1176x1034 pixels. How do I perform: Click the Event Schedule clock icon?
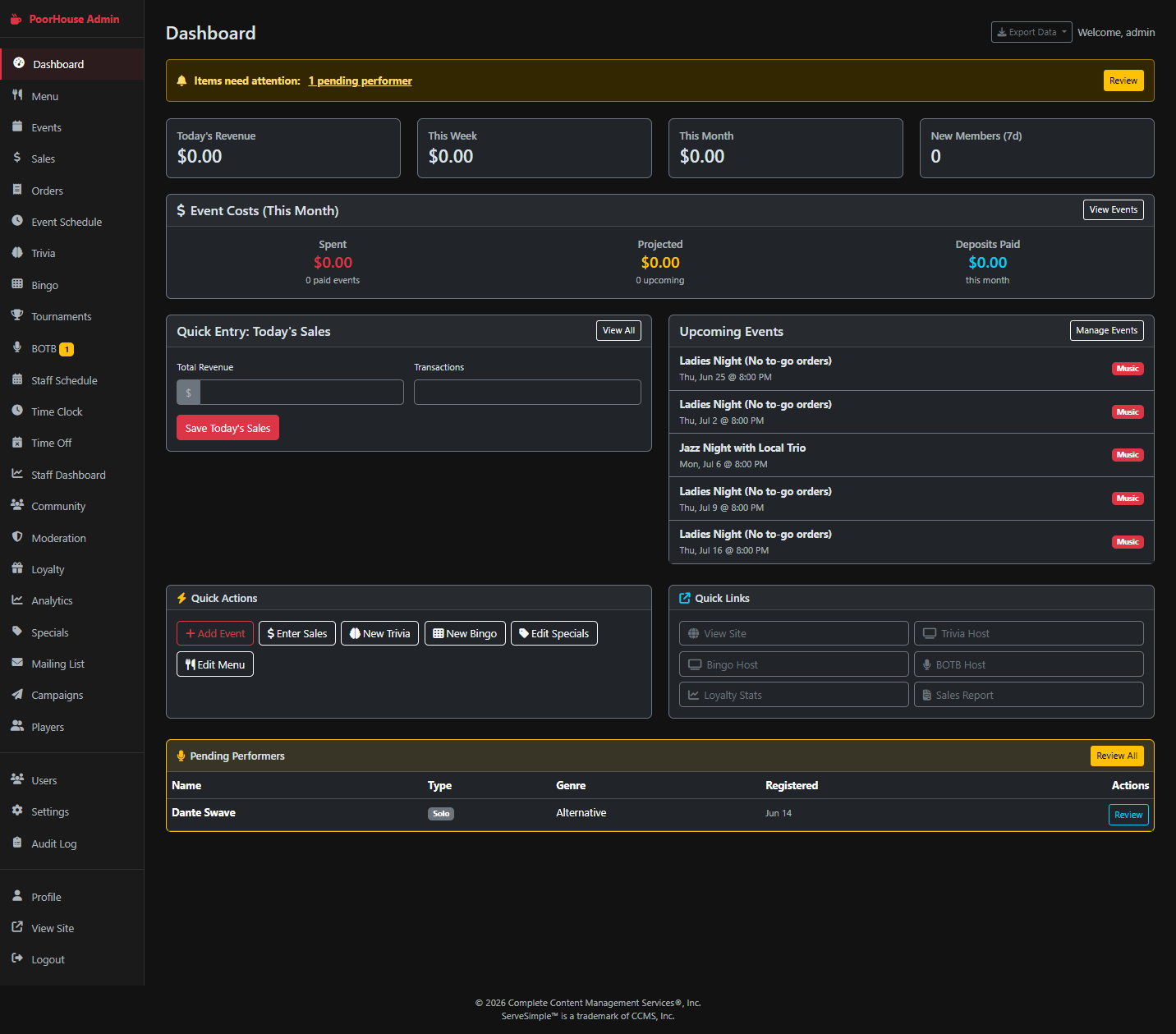(17, 221)
